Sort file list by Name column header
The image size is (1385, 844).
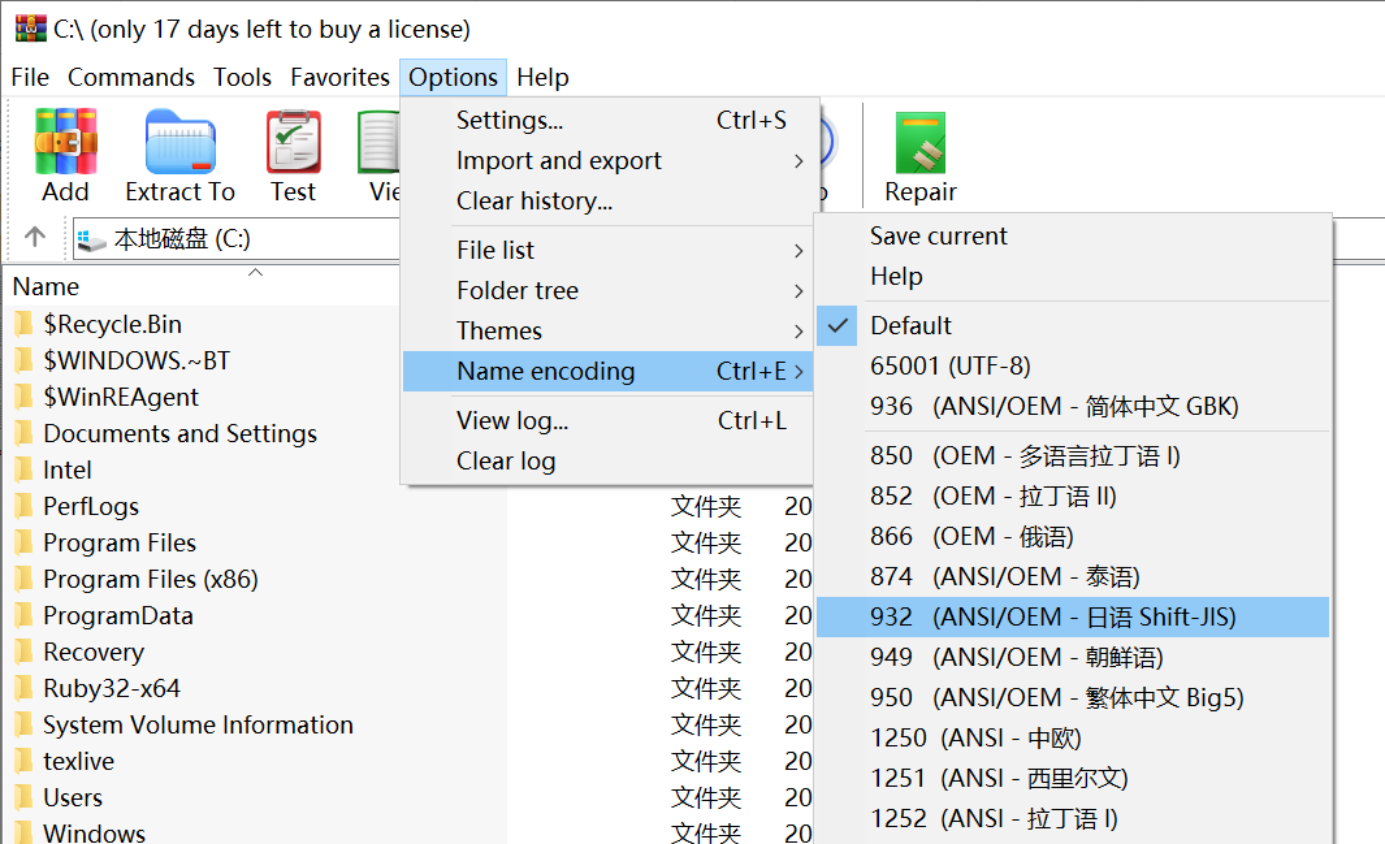pos(46,287)
